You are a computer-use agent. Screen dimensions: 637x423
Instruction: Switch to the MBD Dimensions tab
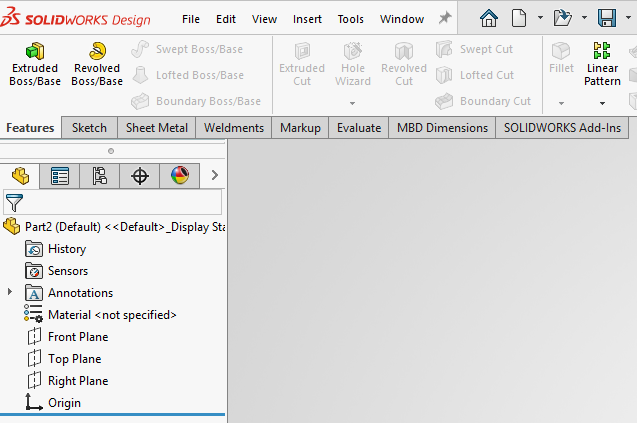tap(442, 128)
